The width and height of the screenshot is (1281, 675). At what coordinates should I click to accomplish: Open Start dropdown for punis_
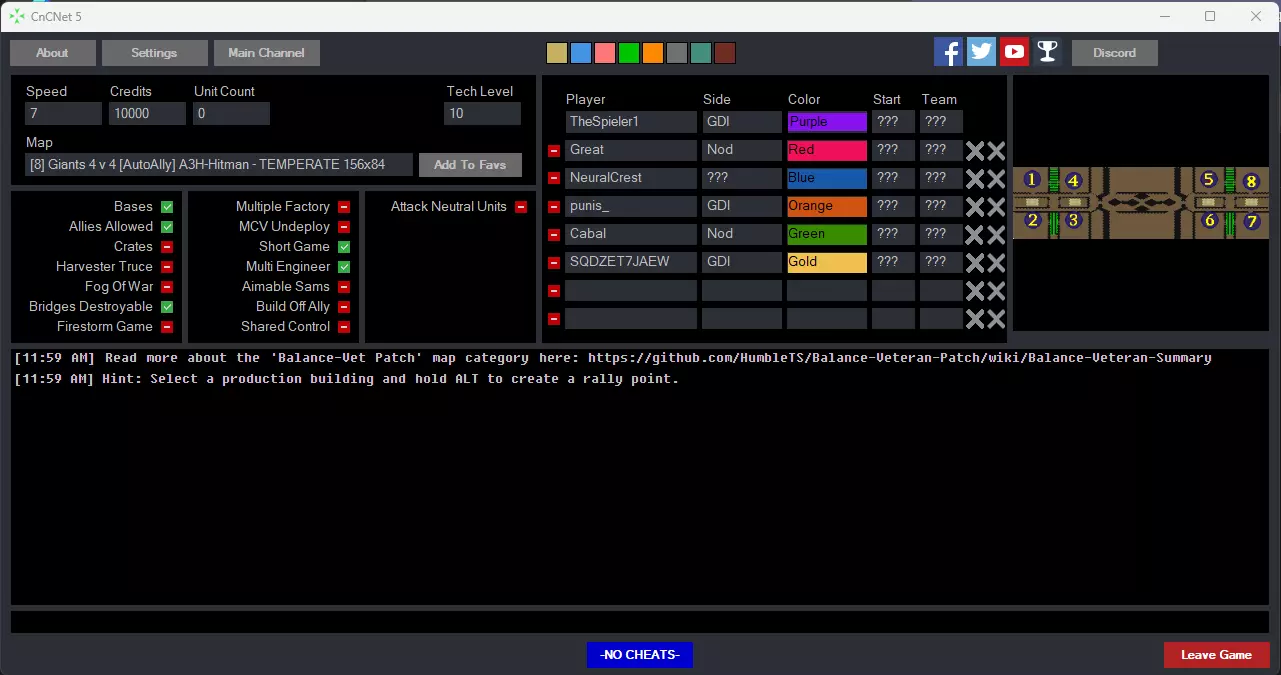click(893, 206)
